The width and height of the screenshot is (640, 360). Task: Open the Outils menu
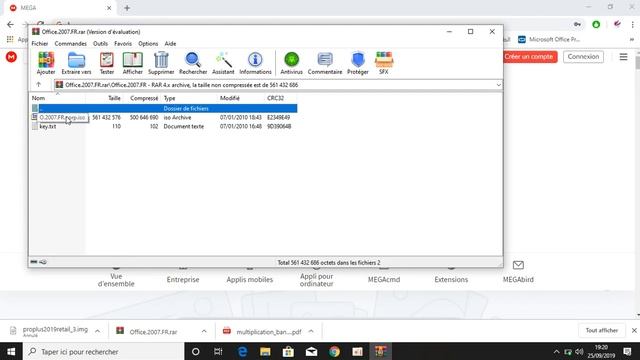click(x=100, y=44)
